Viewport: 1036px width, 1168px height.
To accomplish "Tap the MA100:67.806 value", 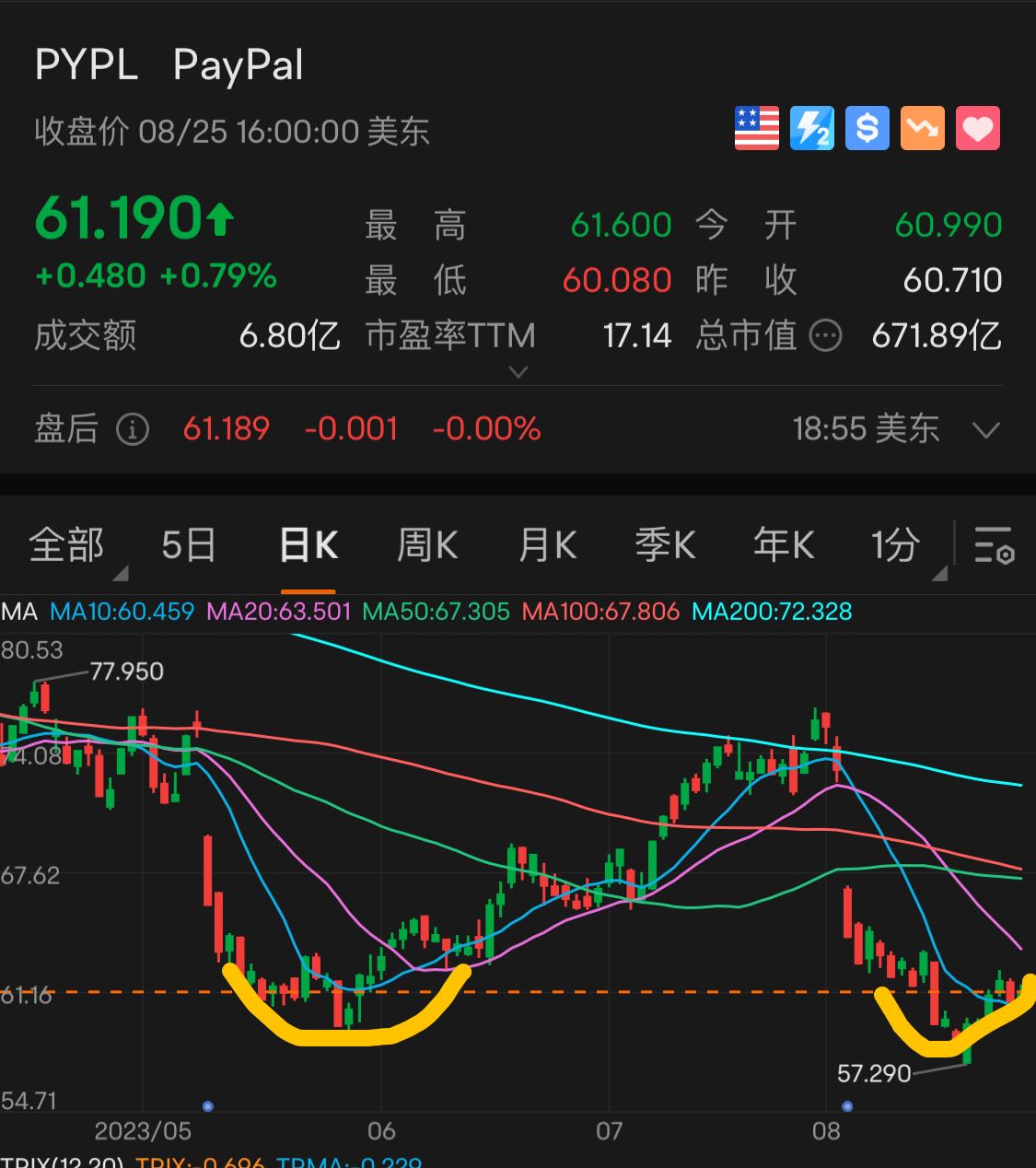I will click(x=600, y=612).
